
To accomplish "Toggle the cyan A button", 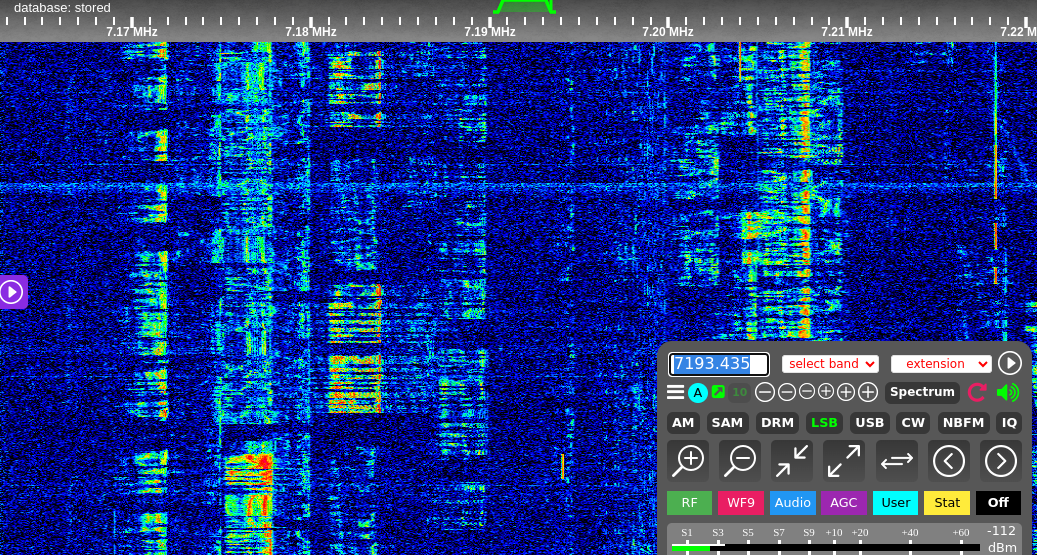I will 698,393.
